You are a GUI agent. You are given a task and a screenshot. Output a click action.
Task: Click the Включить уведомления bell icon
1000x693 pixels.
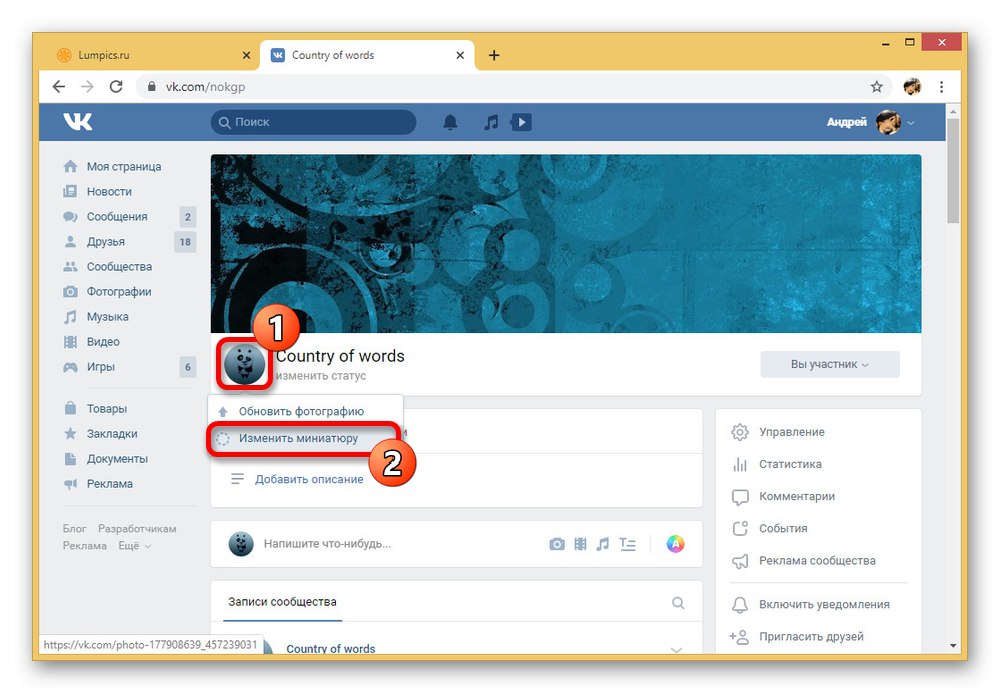740,604
